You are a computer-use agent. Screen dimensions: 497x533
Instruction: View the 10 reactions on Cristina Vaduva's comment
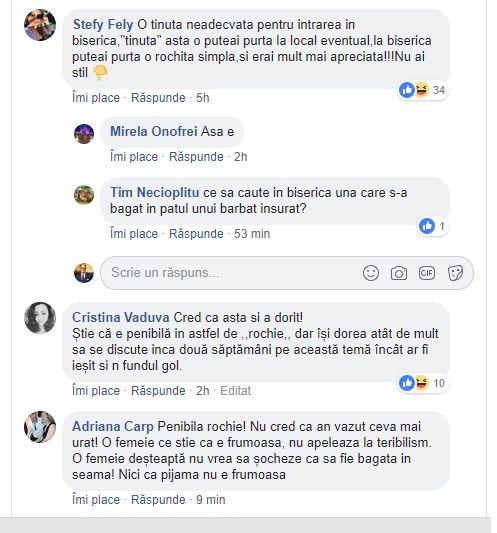[x=423, y=383]
